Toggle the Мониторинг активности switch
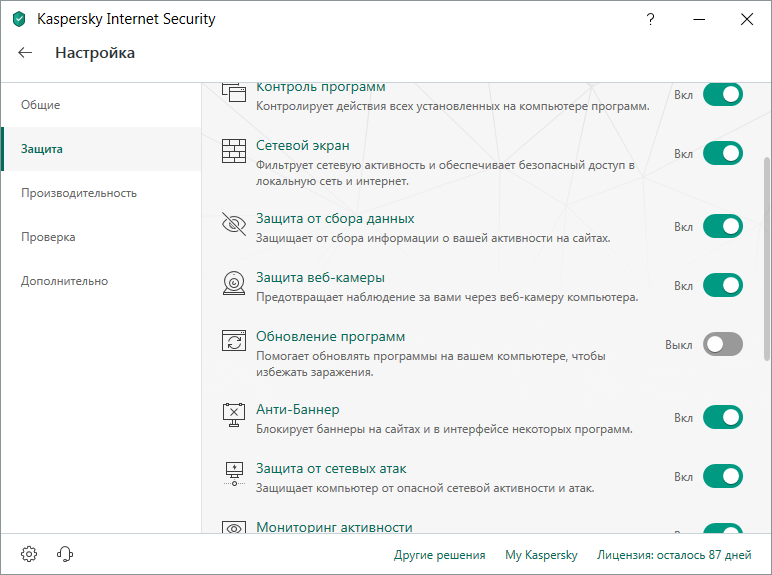This screenshot has width=772, height=575. pyautogui.click(x=723, y=529)
